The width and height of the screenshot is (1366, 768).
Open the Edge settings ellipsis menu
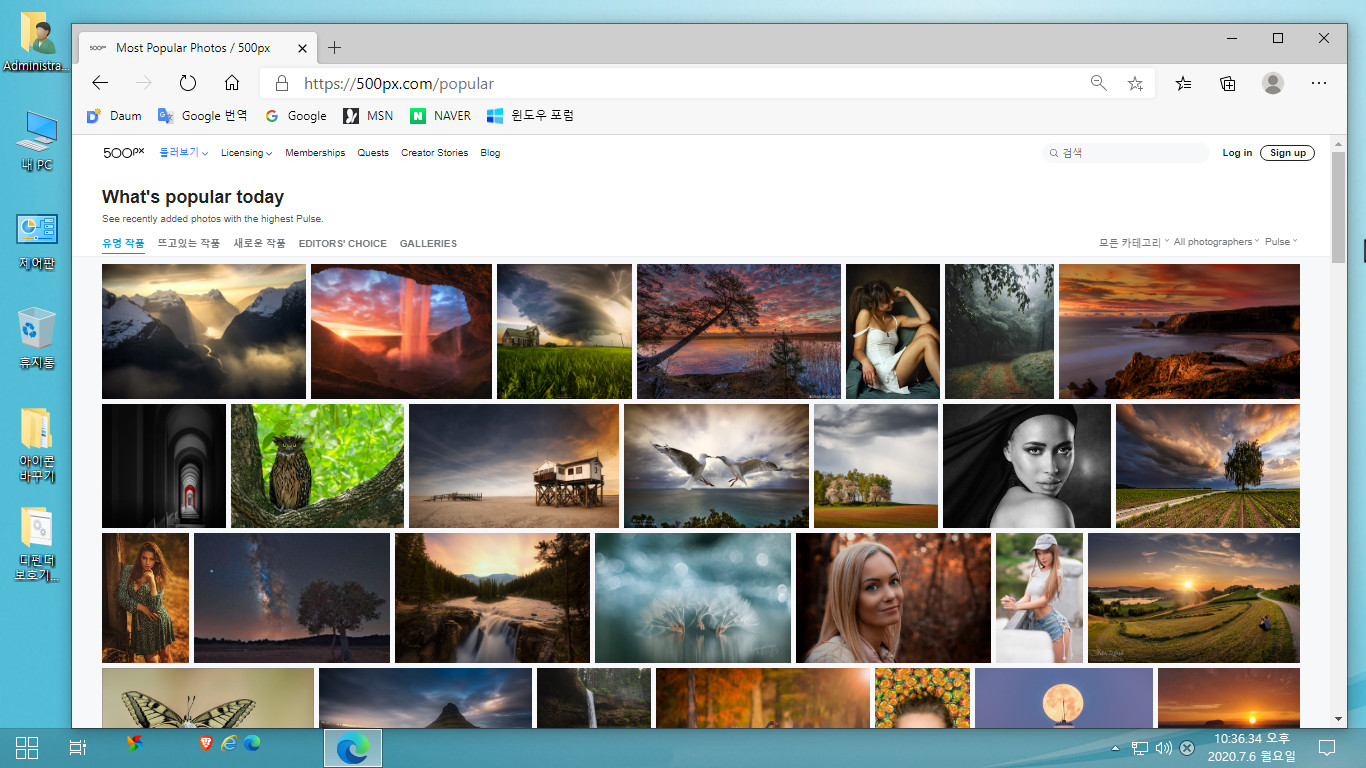point(1319,83)
